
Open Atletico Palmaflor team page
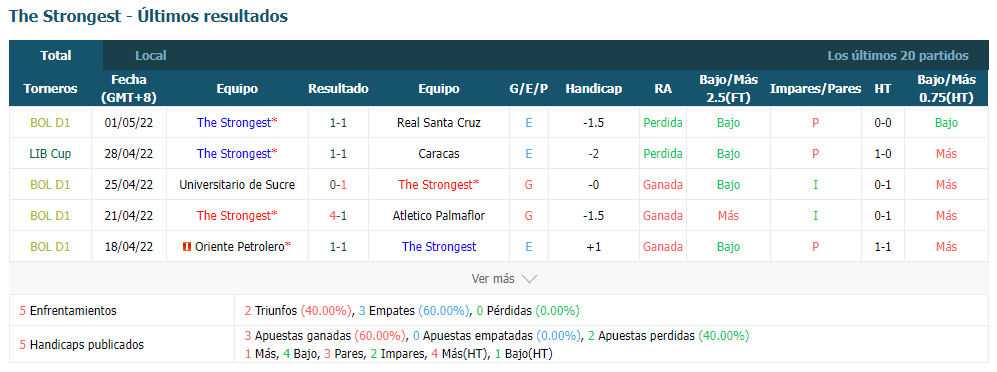coord(439,216)
